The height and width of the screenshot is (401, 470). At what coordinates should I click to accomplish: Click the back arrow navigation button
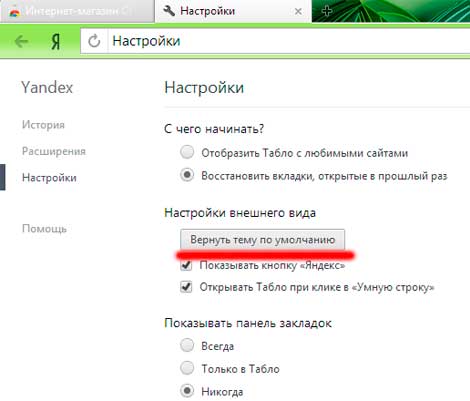pos(21,42)
